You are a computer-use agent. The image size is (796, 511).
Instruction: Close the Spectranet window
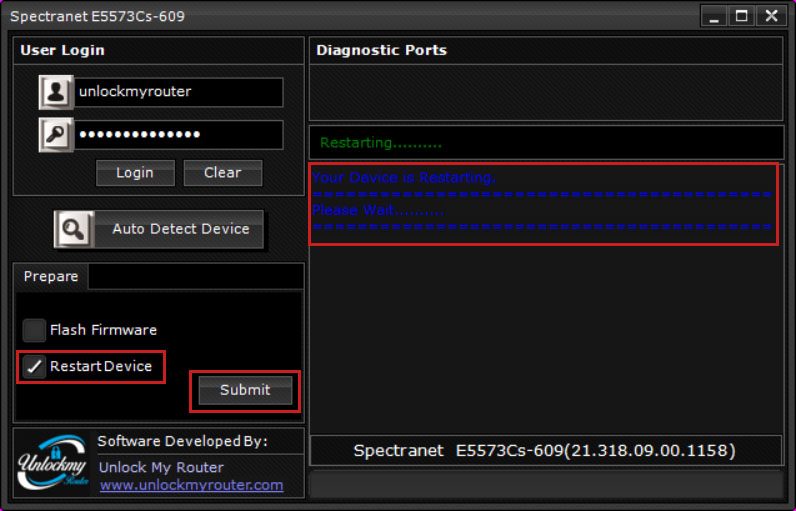point(771,16)
